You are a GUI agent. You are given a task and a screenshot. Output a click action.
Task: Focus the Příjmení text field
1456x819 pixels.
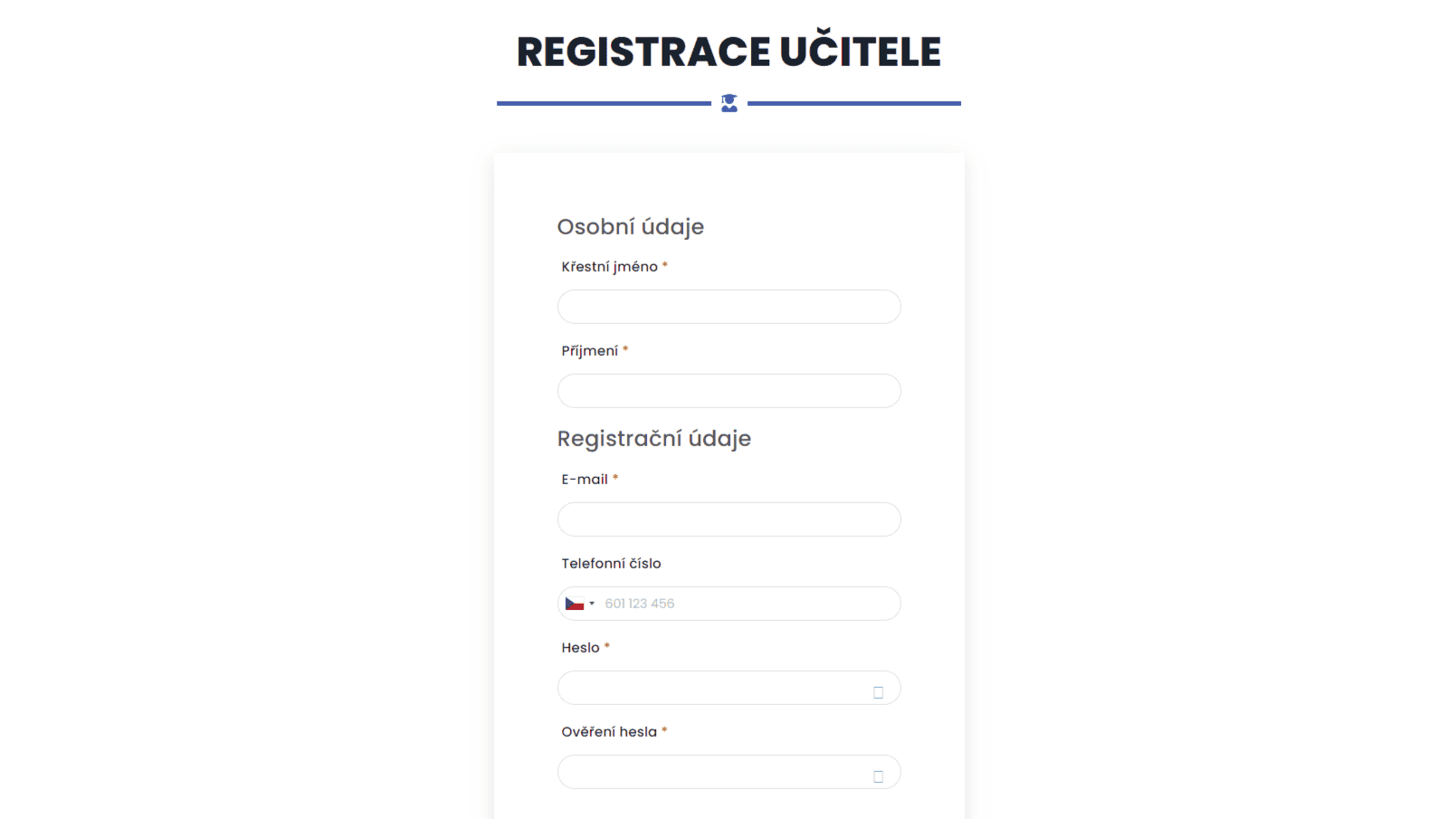pos(728,391)
